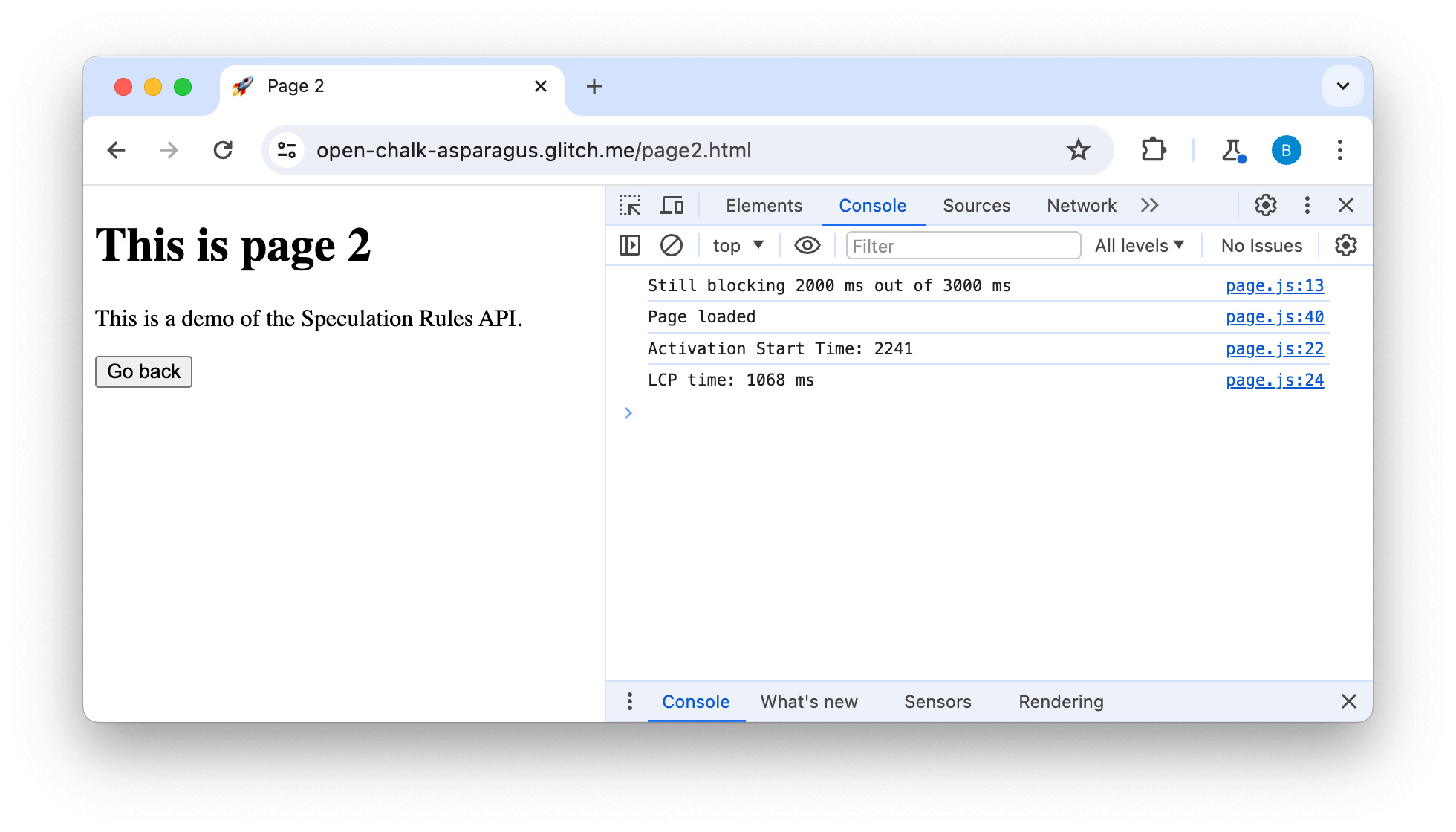Click the console settings gear icon
The image size is (1456, 832).
tap(1346, 245)
